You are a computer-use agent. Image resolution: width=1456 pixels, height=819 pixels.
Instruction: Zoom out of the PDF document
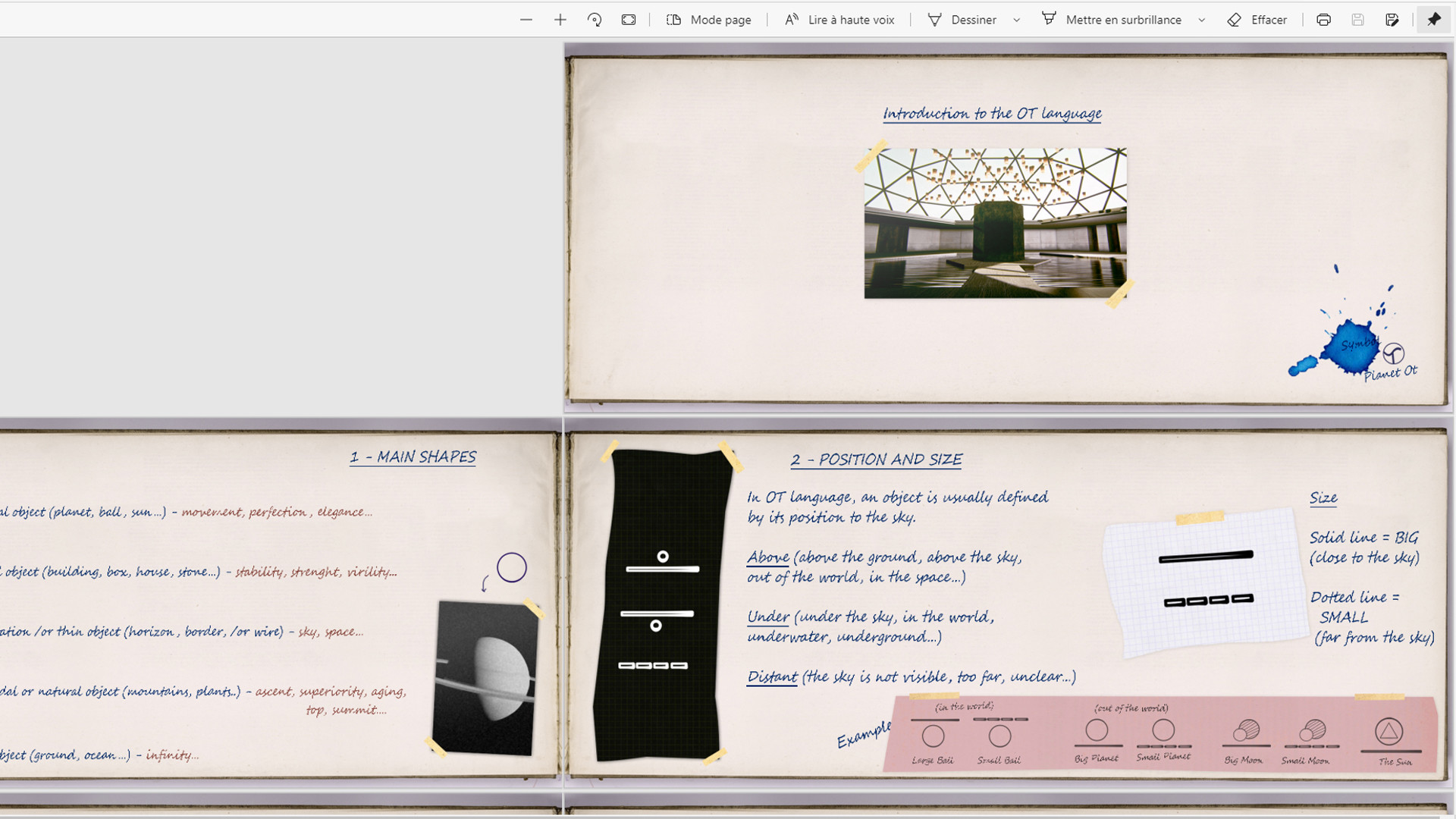pyautogui.click(x=527, y=20)
